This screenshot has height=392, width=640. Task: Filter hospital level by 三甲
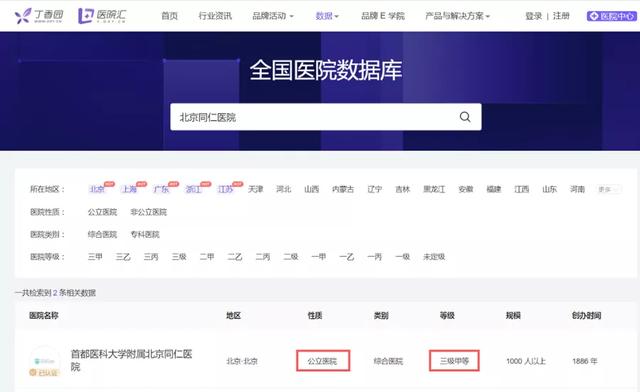pos(95,257)
